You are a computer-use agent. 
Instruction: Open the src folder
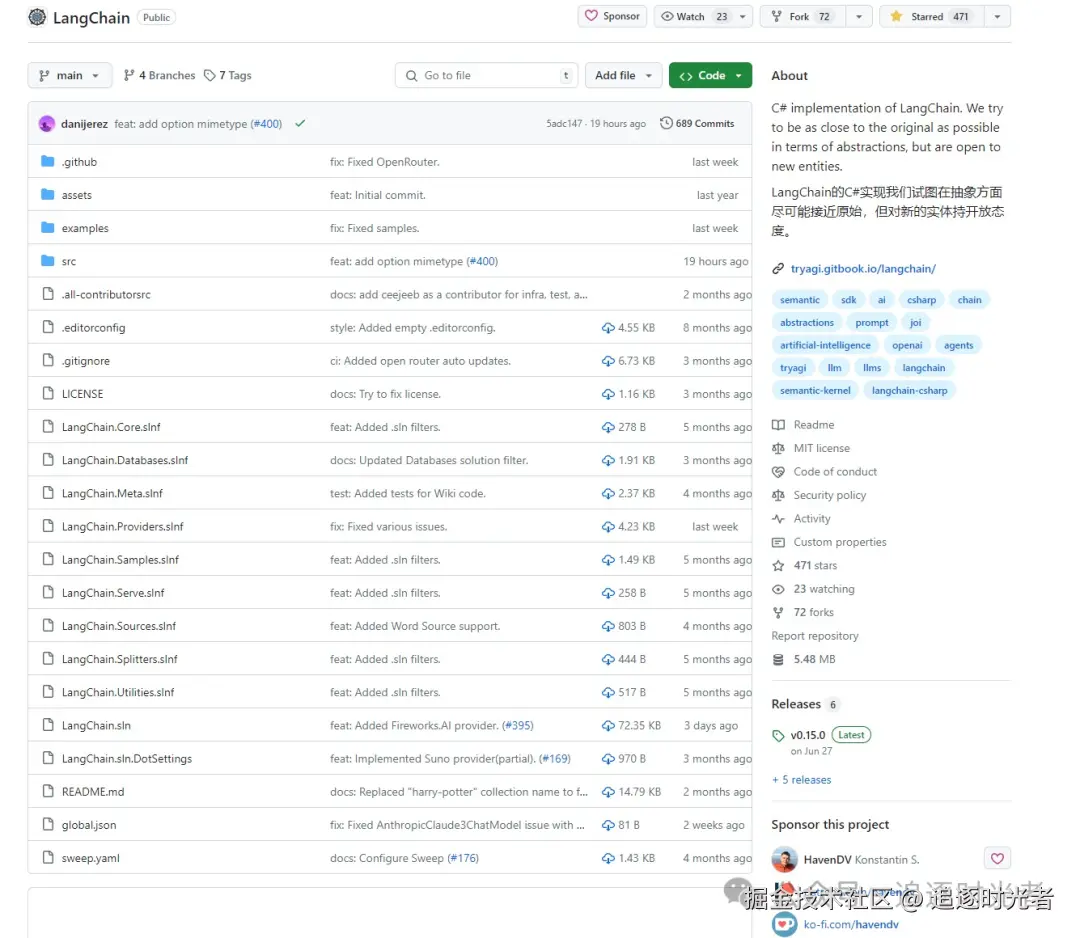(69, 261)
